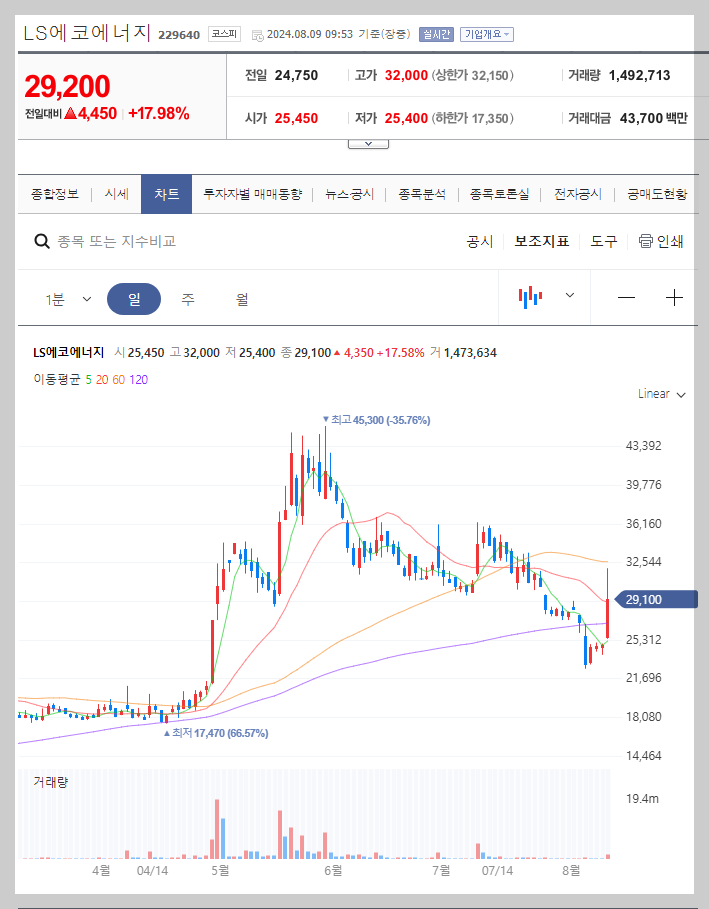Click the 07/14 date axis label
709x909 pixels.
[497, 871]
